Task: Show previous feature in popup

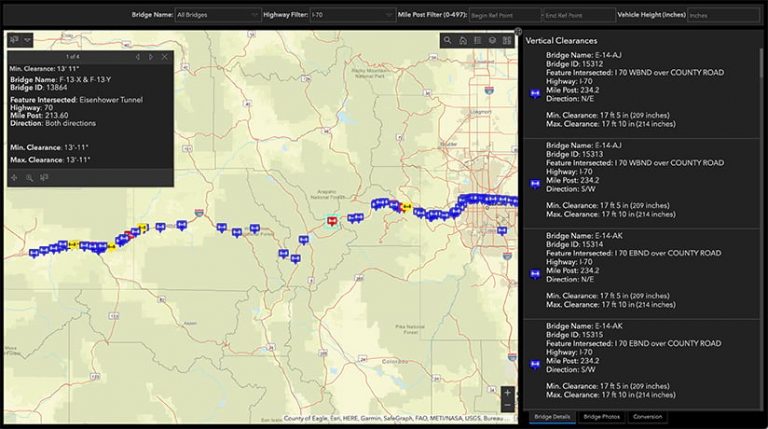Action: (138, 57)
